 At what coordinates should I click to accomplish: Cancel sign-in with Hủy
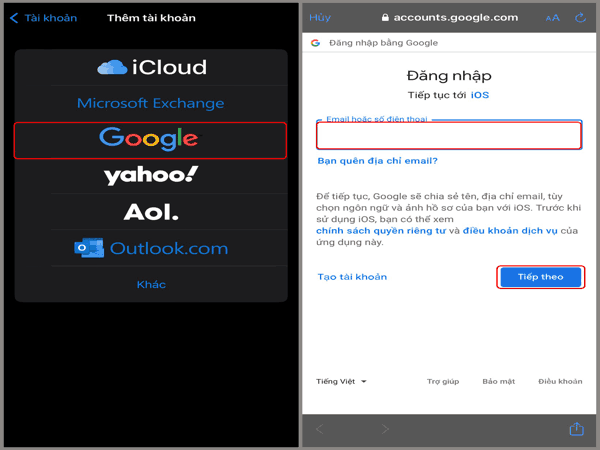click(320, 18)
